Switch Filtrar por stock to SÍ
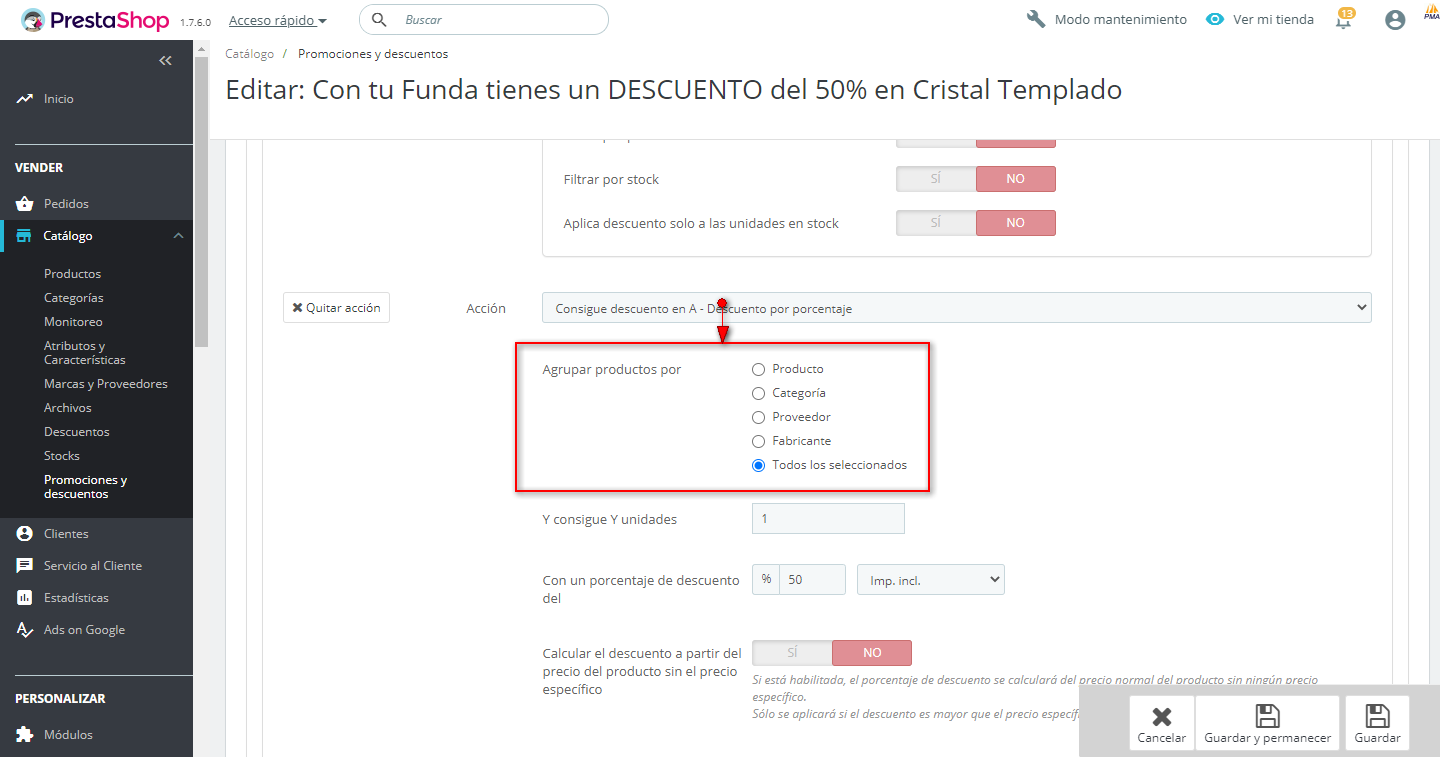 [x=936, y=179]
